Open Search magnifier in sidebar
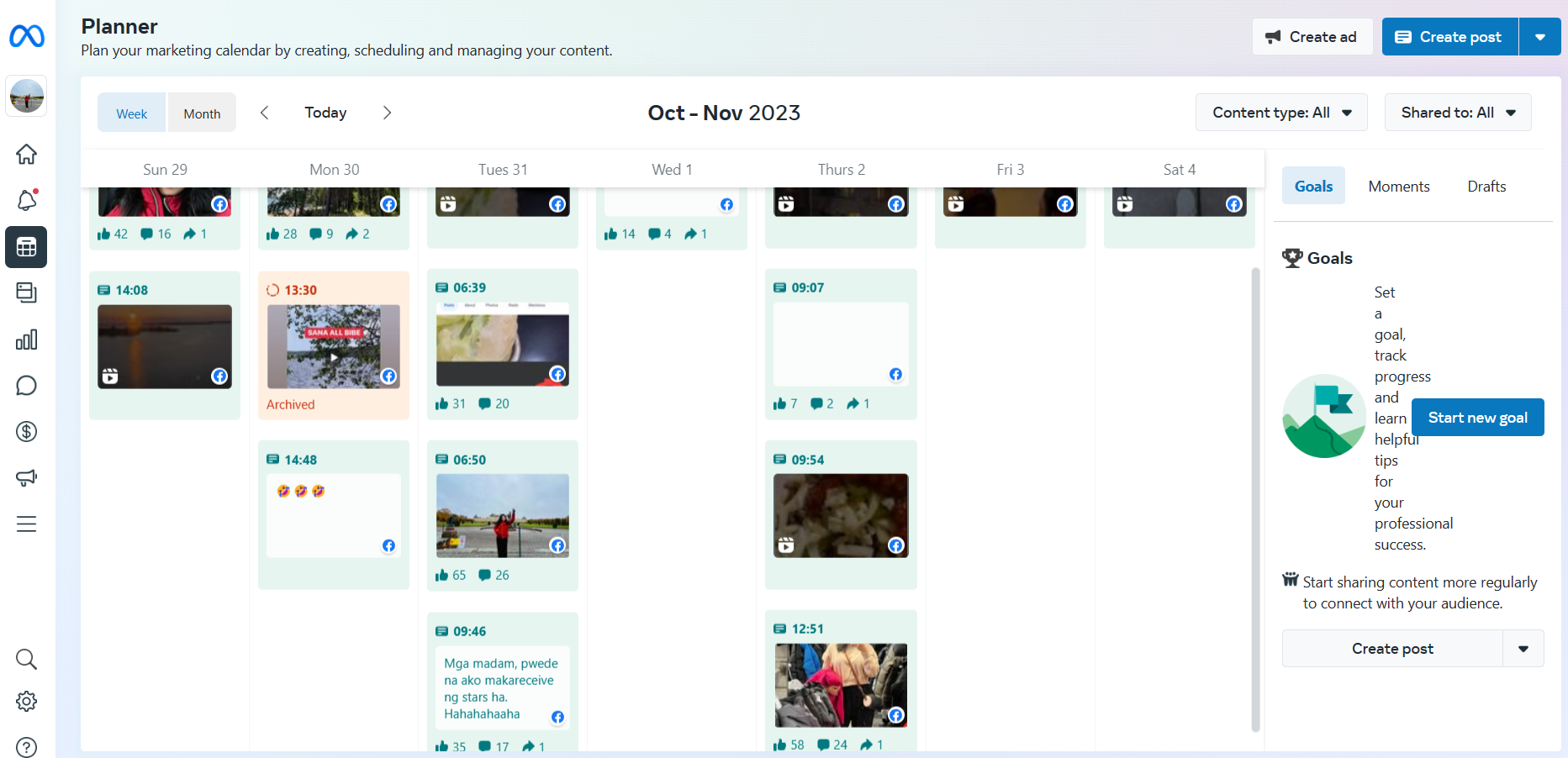Viewport: 1568px width, 758px height. point(27,659)
